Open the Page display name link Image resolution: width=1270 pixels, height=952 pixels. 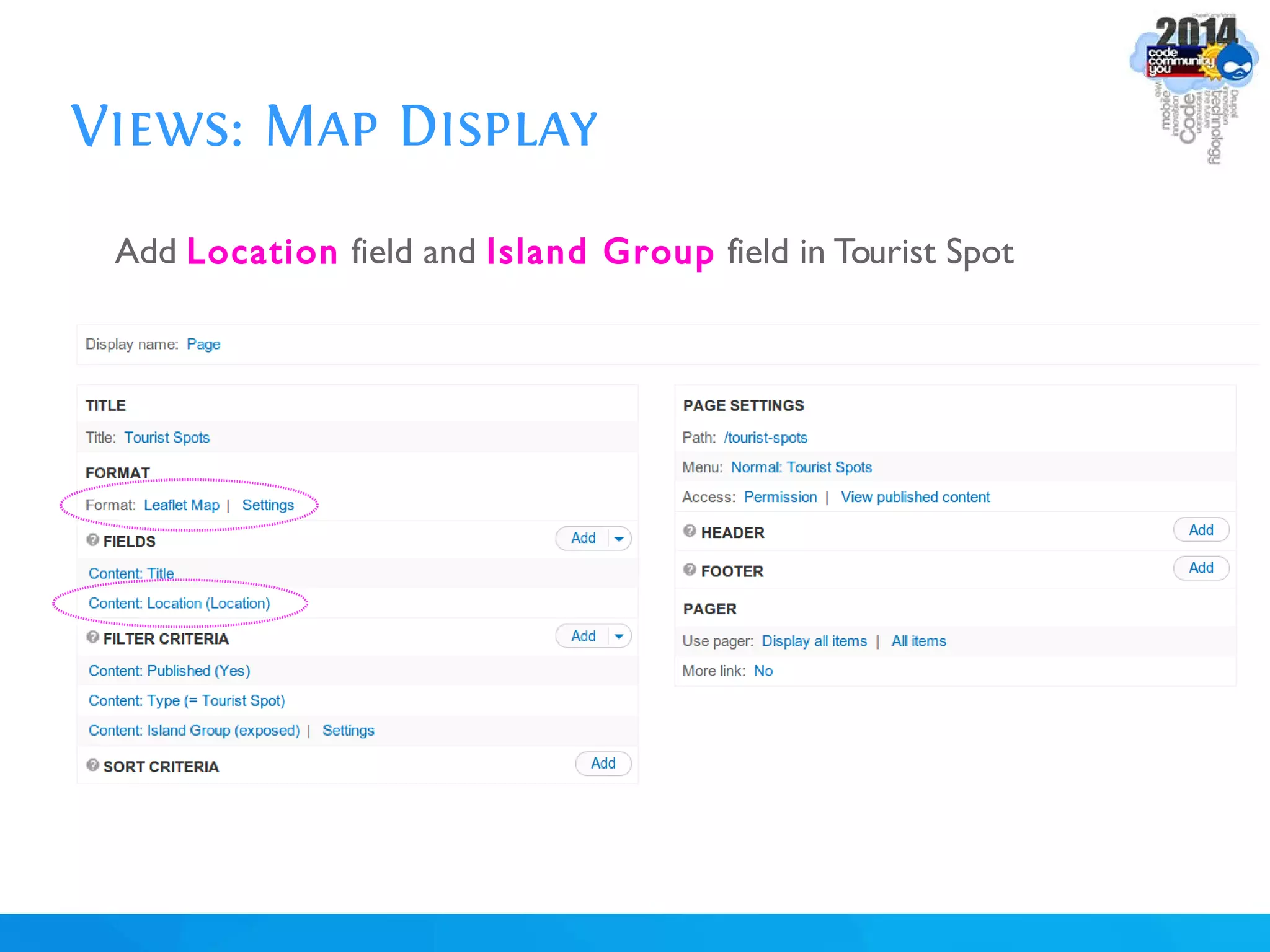point(203,345)
